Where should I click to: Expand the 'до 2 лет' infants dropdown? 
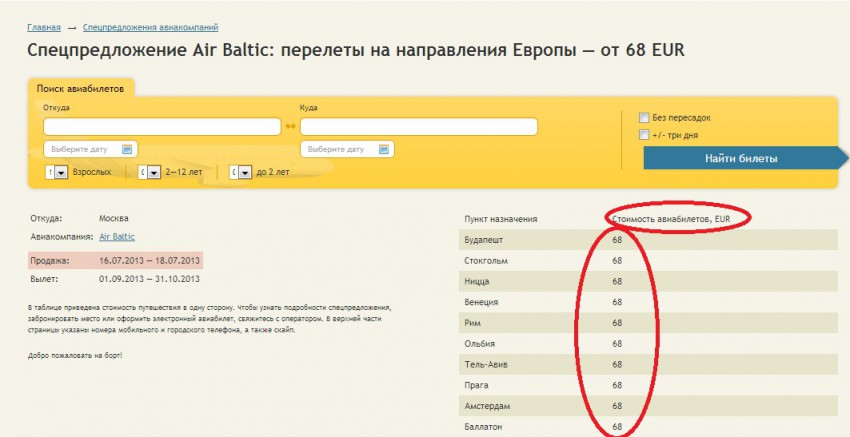245,173
